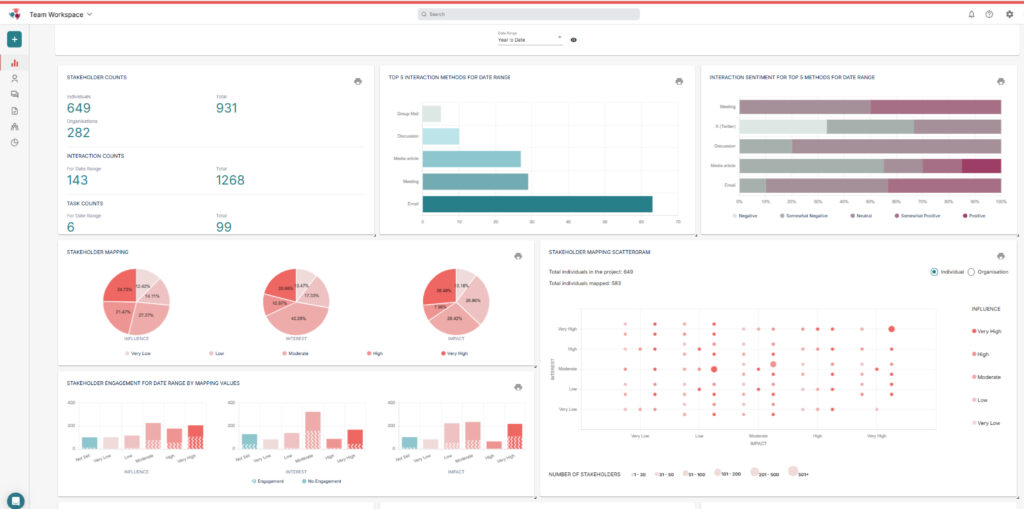Toggle No Engagement legend item
The width and height of the screenshot is (1024, 509).
pos(321,481)
